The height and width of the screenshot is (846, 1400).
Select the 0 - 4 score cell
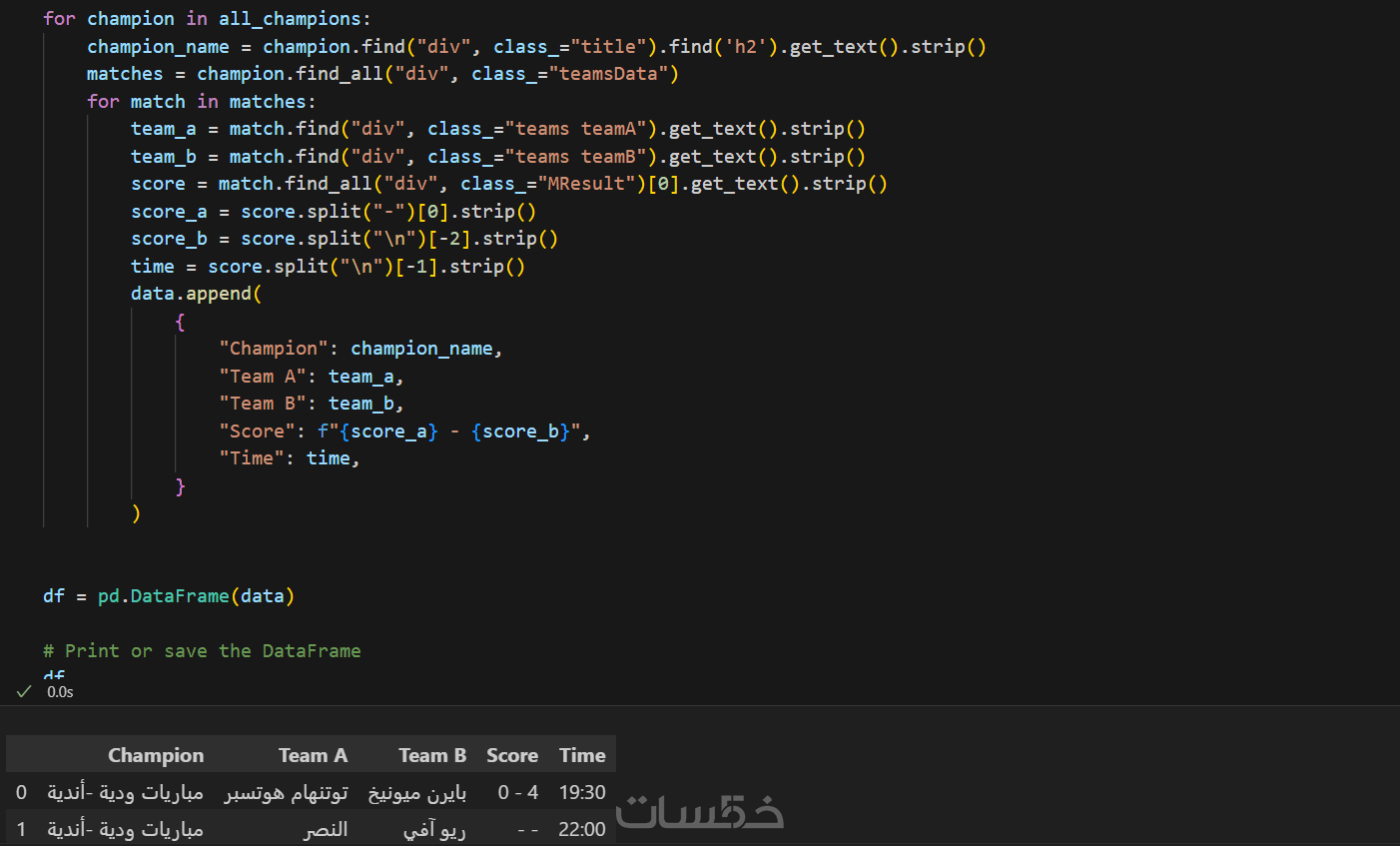(518, 792)
